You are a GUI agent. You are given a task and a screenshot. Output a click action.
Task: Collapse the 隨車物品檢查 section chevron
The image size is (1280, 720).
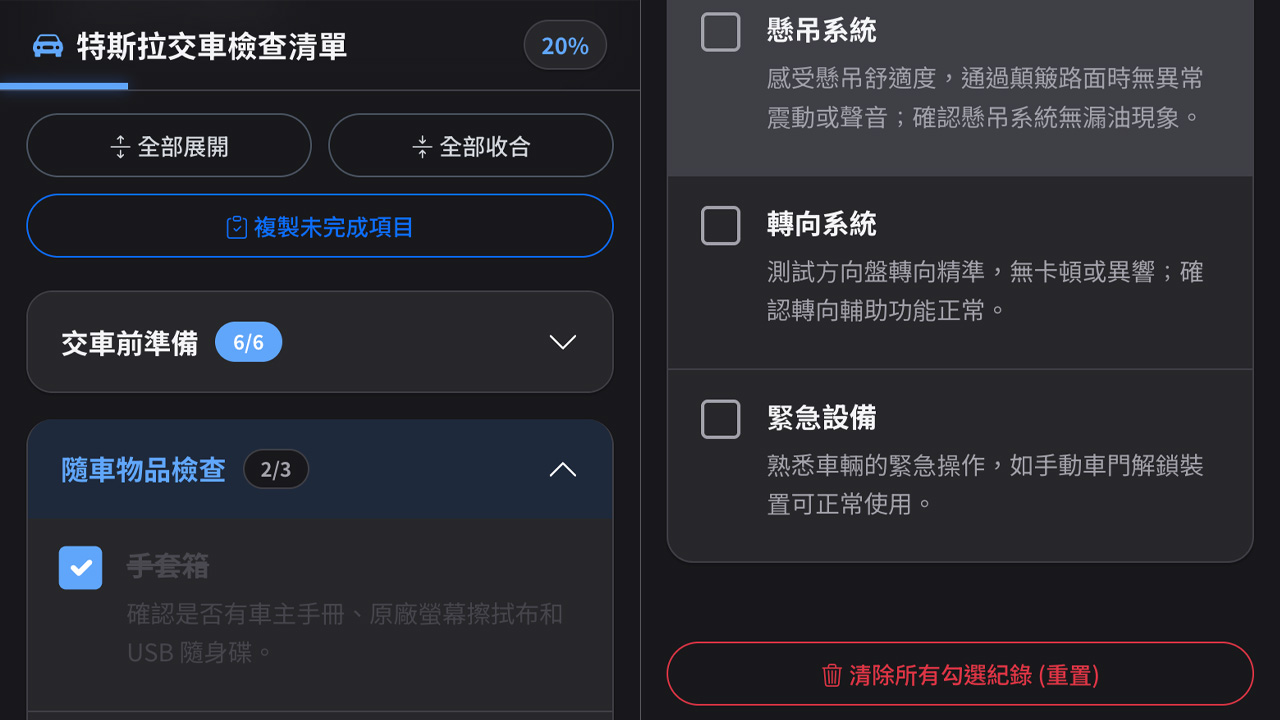click(563, 469)
